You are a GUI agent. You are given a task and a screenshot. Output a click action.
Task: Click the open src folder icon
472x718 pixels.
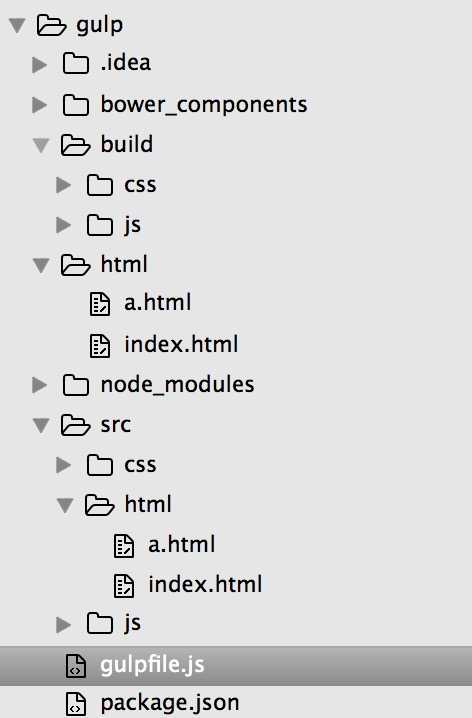click(75, 425)
